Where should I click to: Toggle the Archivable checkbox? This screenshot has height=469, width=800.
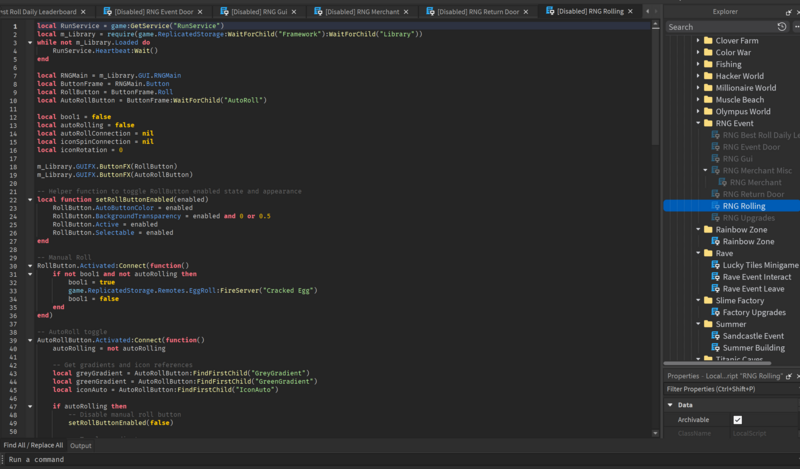click(x=738, y=420)
